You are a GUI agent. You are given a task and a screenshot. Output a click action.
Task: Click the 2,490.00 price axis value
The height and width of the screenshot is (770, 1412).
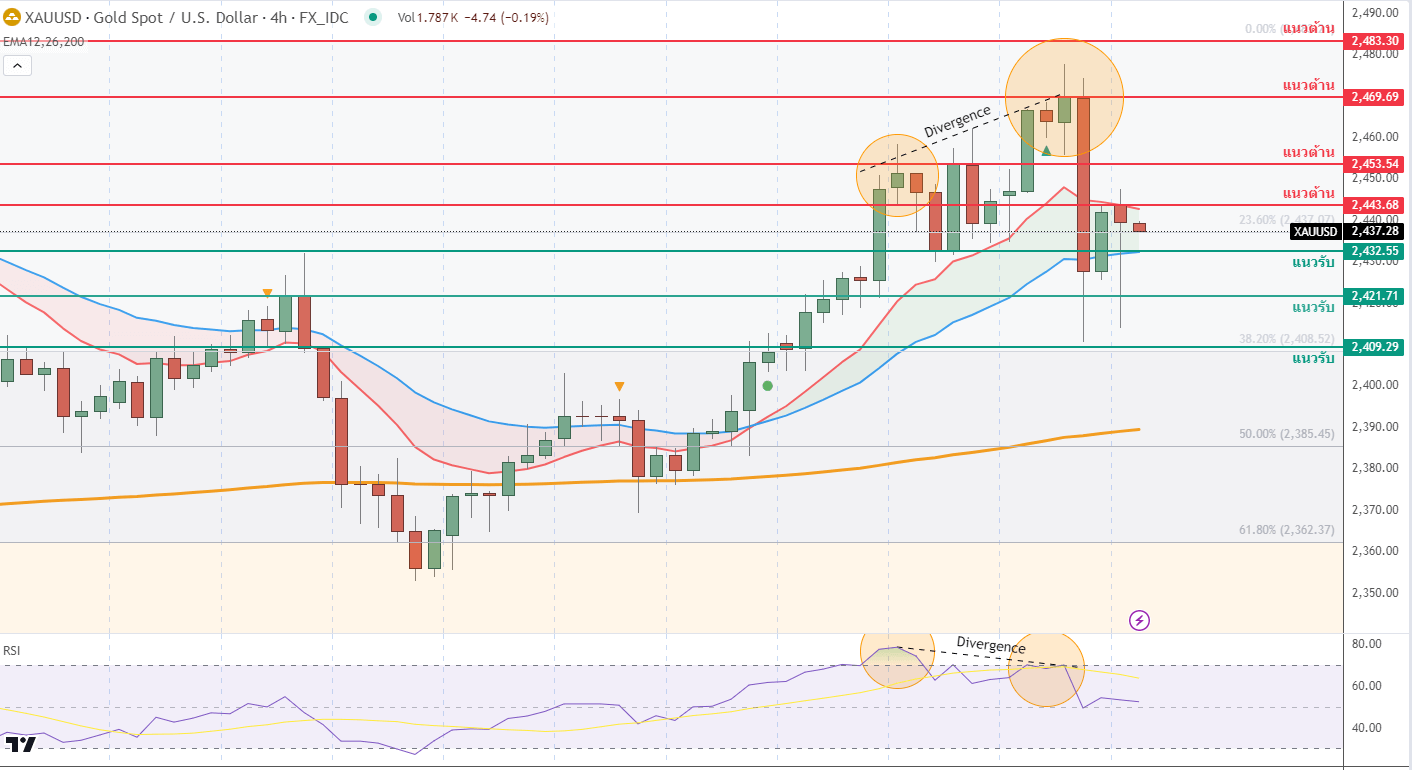[1374, 12]
